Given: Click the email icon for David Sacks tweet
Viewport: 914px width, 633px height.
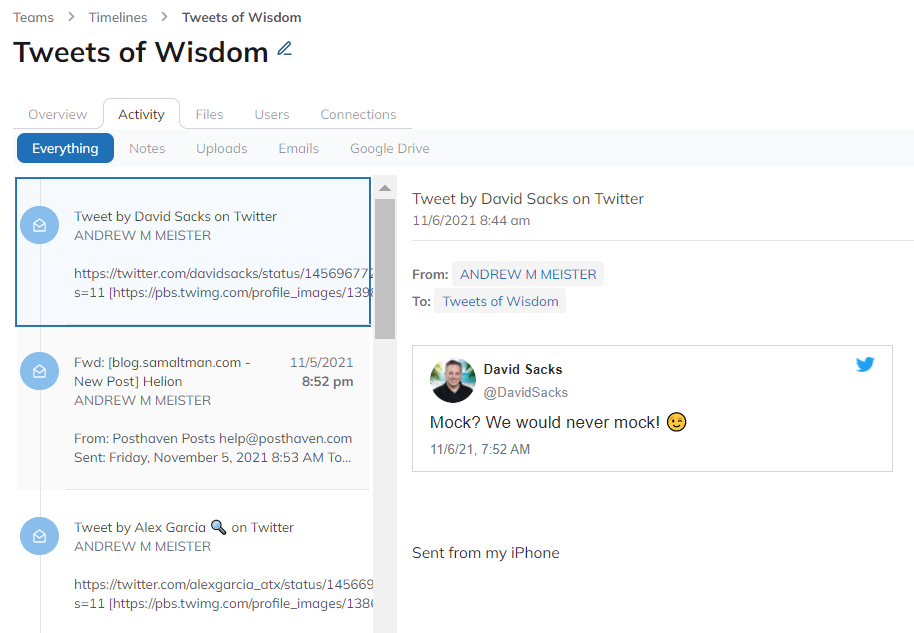Looking at the screenshot, I should 39,225.
